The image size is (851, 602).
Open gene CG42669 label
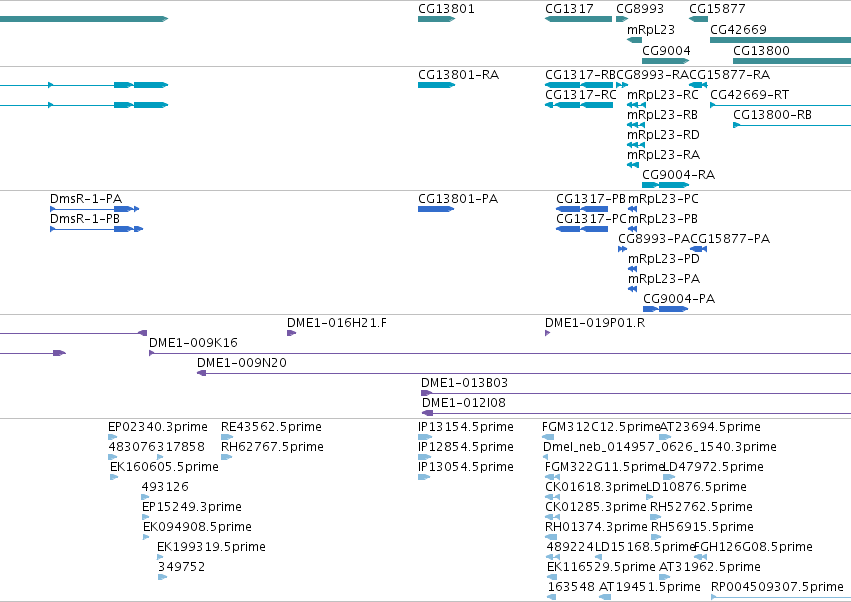coord(738,29)
